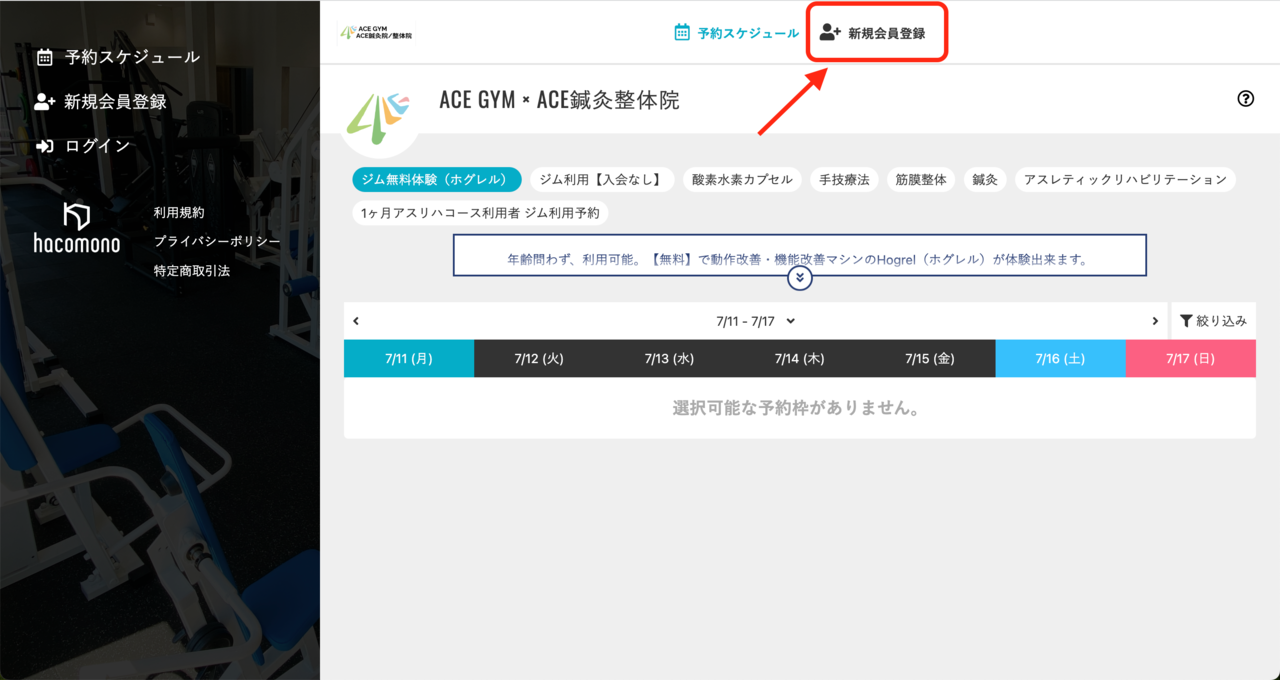Open top 新規会員登録 tab
Screen dimensions: 1280x680
874,32
